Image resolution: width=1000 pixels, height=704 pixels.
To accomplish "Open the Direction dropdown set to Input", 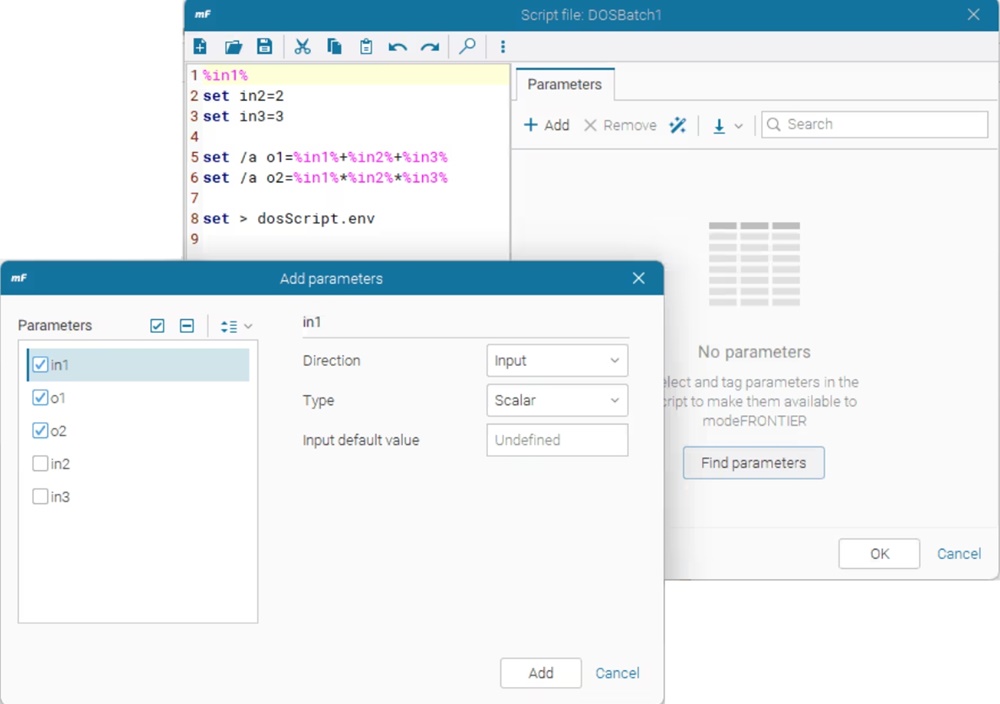I will (x=557, y=360).
